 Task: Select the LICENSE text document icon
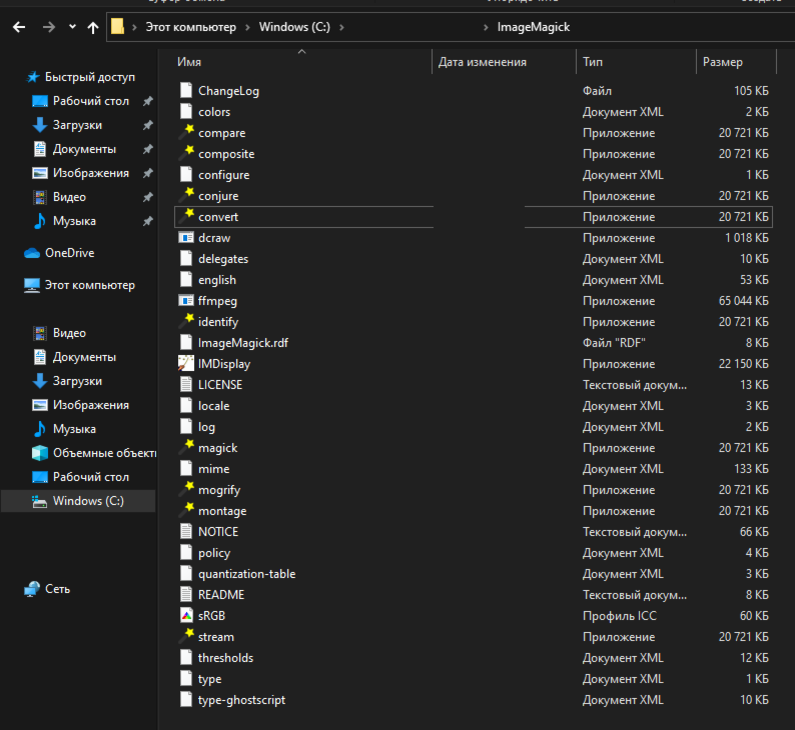tap(186, 384)
